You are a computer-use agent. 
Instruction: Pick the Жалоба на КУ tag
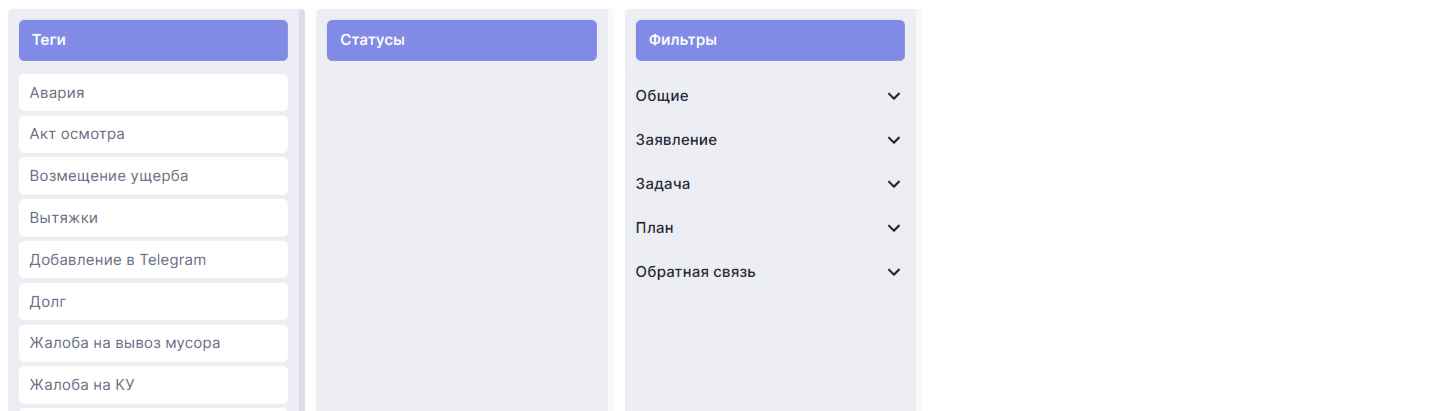click(153, 385)
